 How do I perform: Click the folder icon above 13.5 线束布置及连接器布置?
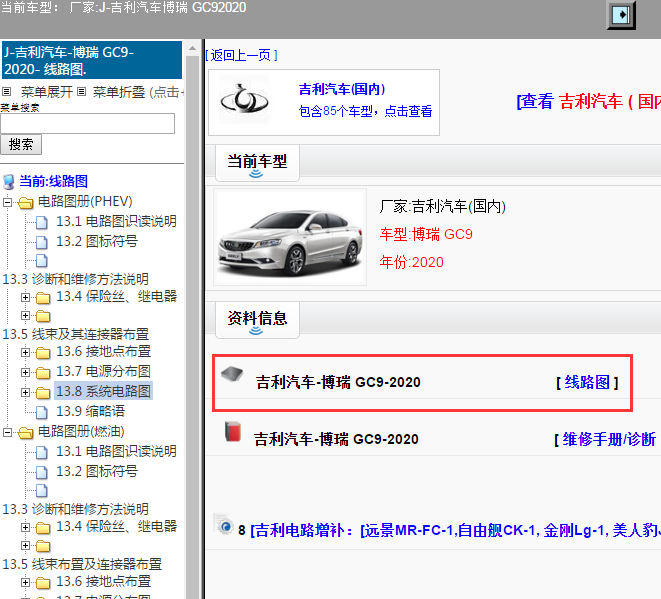tap(43, 546)
